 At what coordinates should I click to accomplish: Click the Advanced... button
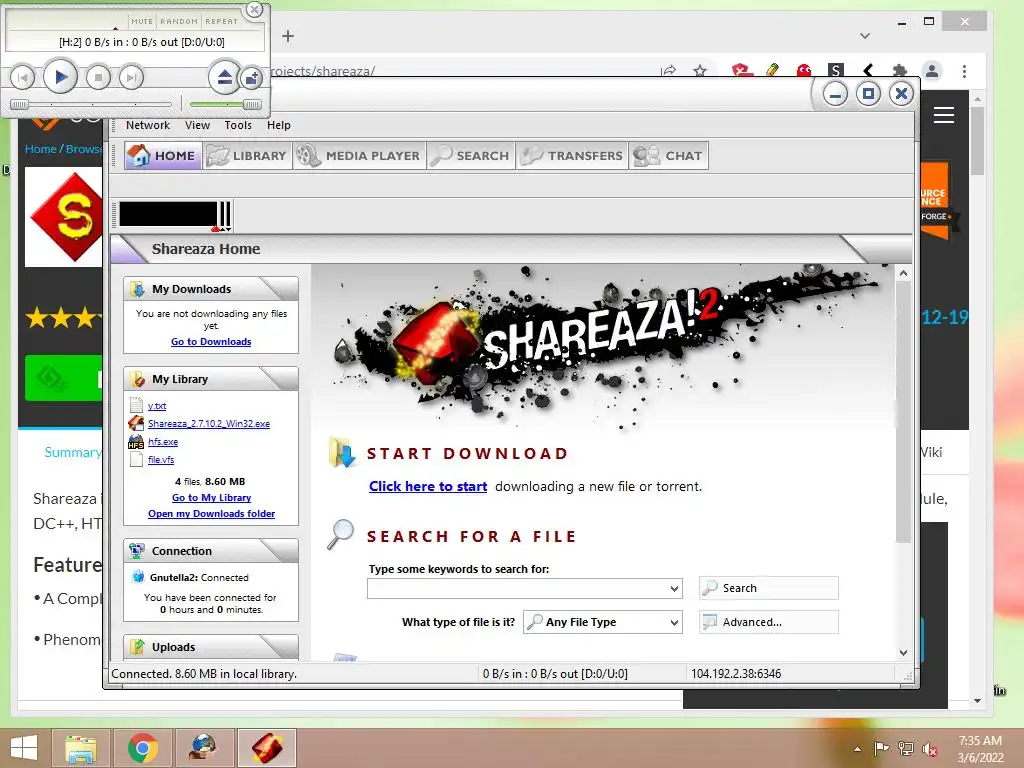point(769,622)
